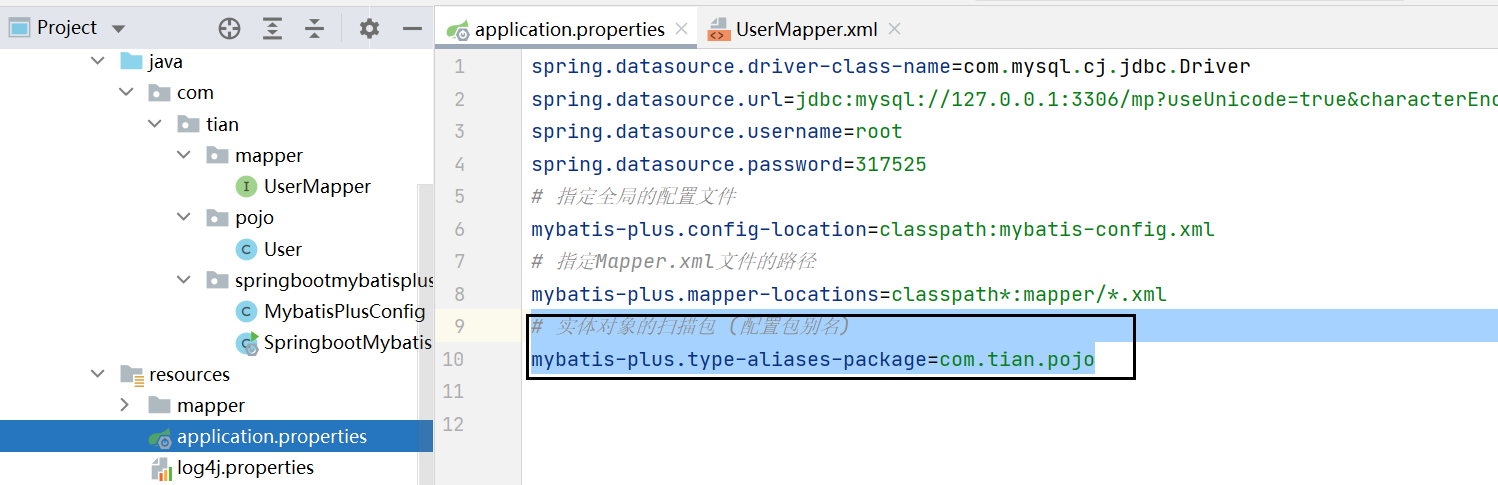Select the tian package icon
The height and width of the screenshot is (485, 1498).
189,124
